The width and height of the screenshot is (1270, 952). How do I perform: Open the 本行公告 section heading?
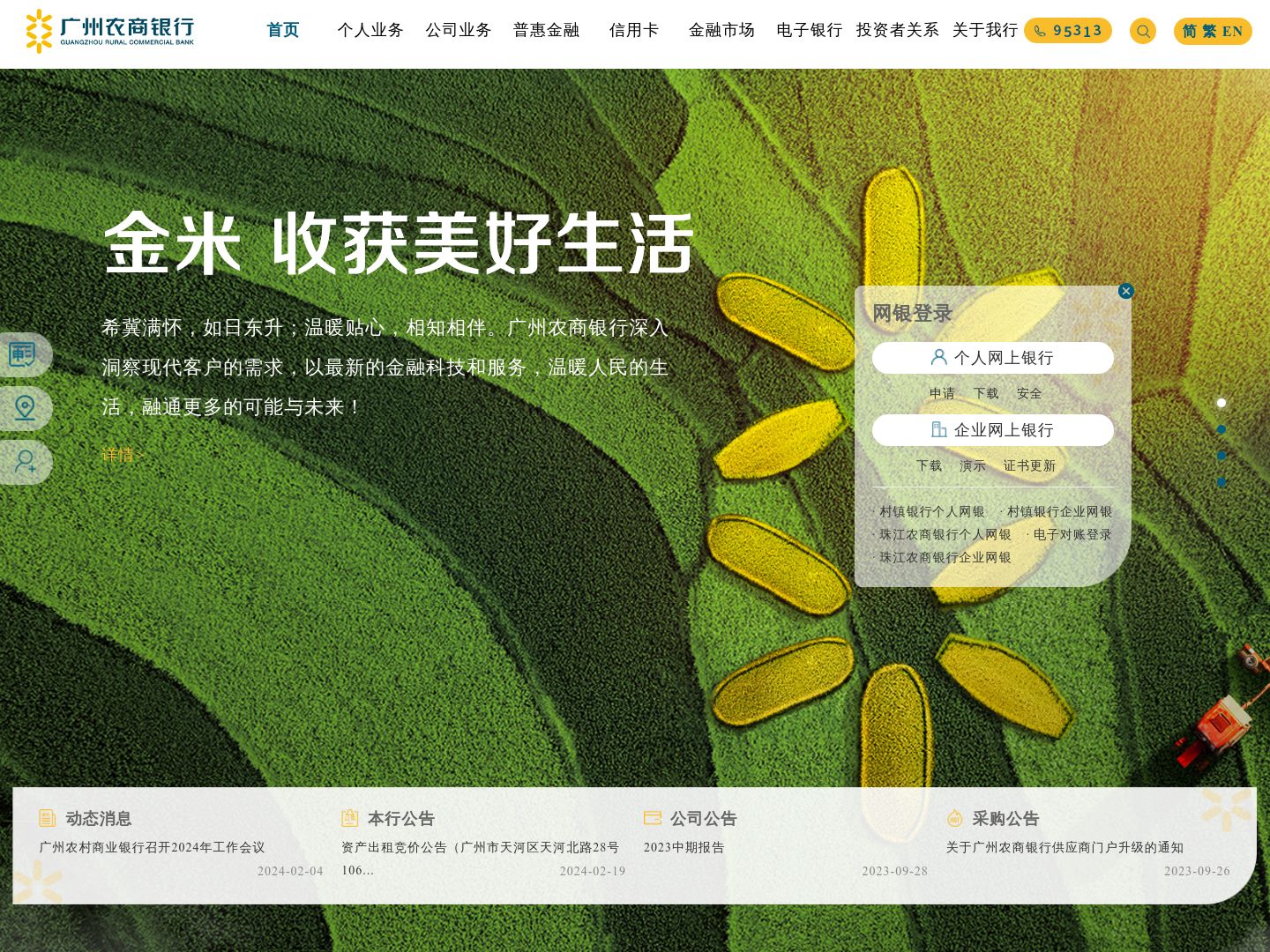401,819
